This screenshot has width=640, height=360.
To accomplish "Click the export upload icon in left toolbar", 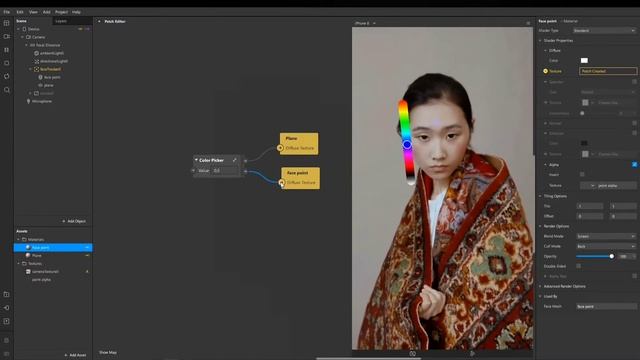I will (7, 321).
